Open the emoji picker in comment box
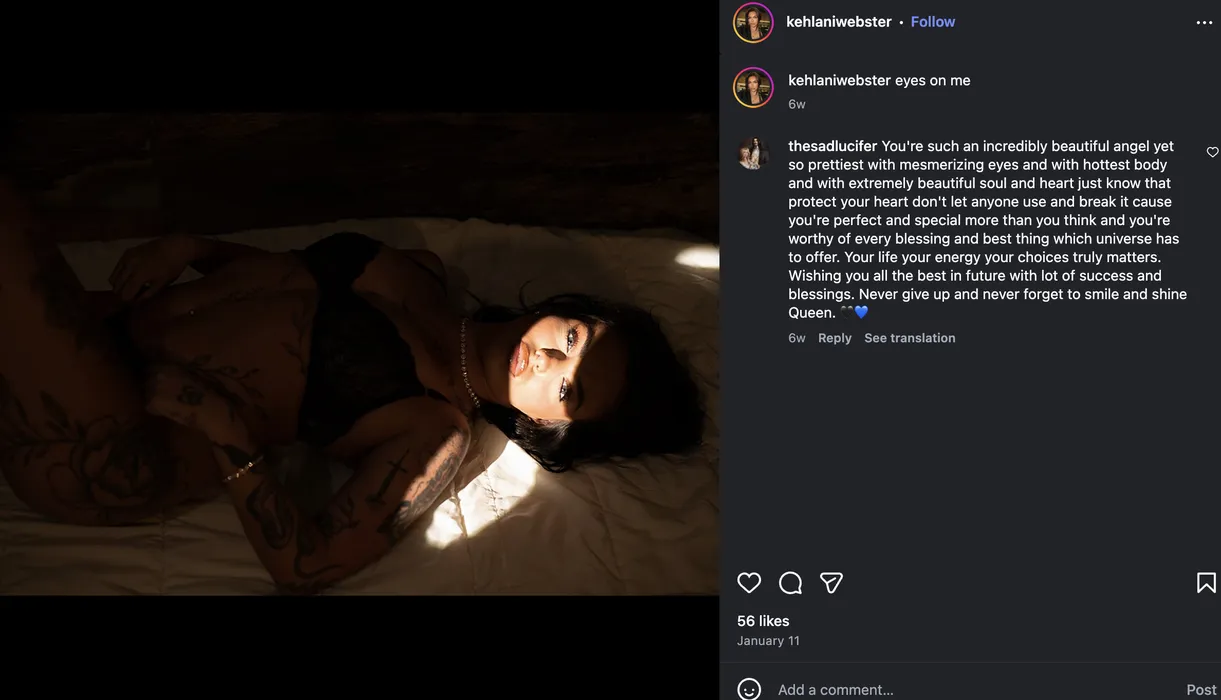The height and width of the screenshot is (700, 1221). pos(748,689)
